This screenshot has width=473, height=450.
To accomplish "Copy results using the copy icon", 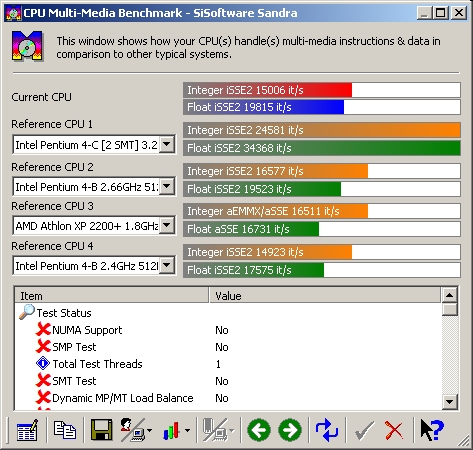I will coord(65,430).
